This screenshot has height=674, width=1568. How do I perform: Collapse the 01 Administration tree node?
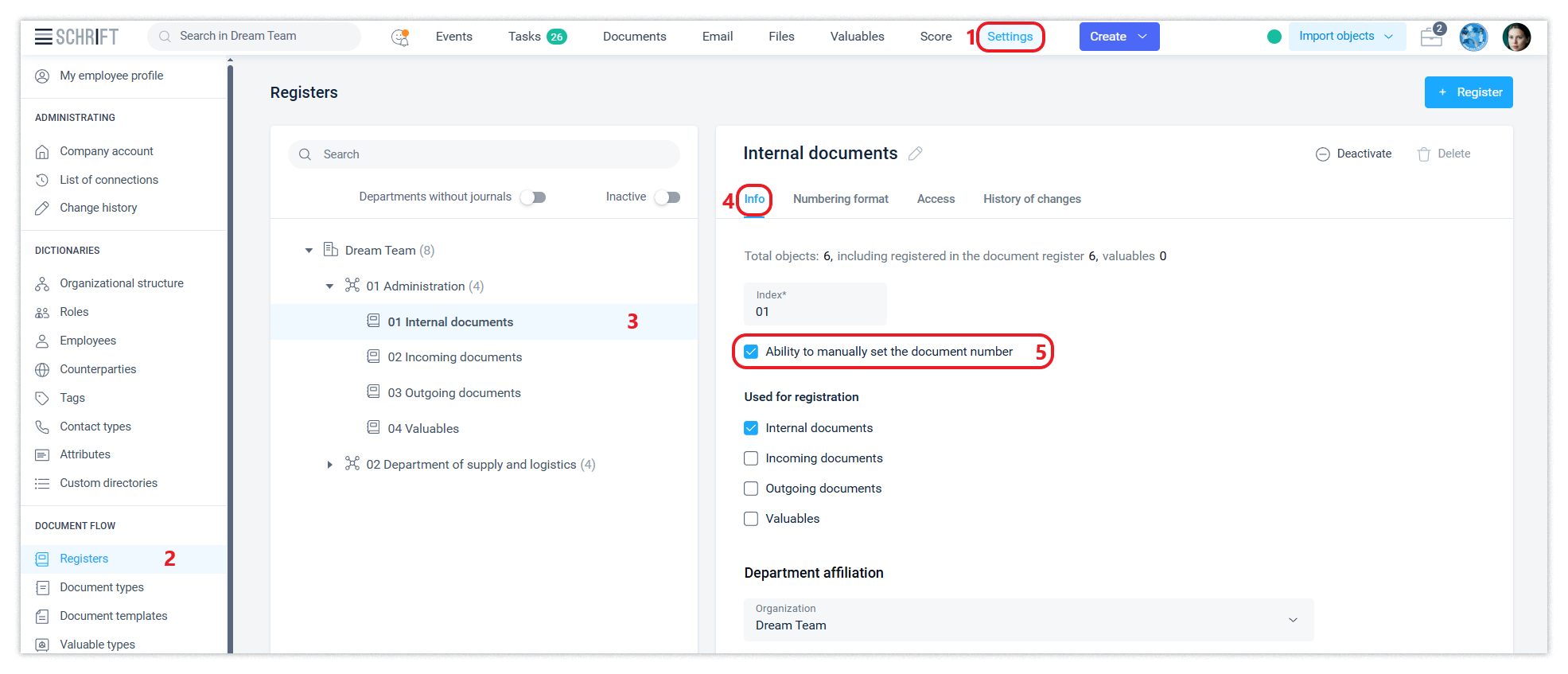coord(329,286)
